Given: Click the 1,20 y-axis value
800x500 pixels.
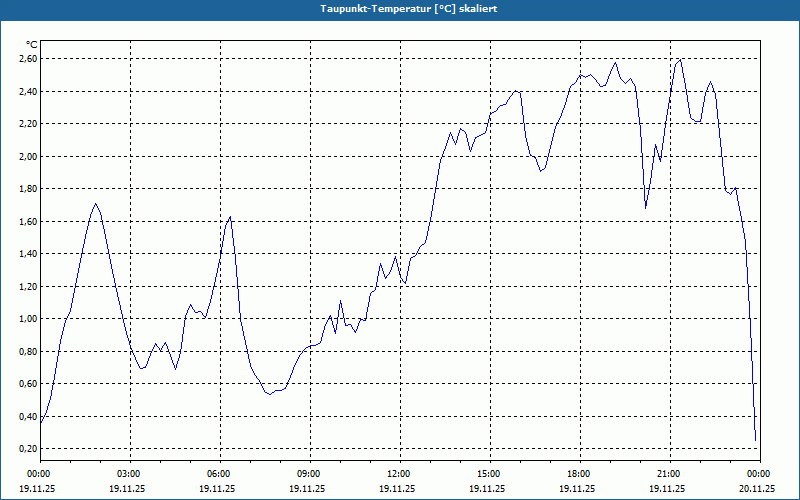Looking at the screenshot, I should coord(30,287).
